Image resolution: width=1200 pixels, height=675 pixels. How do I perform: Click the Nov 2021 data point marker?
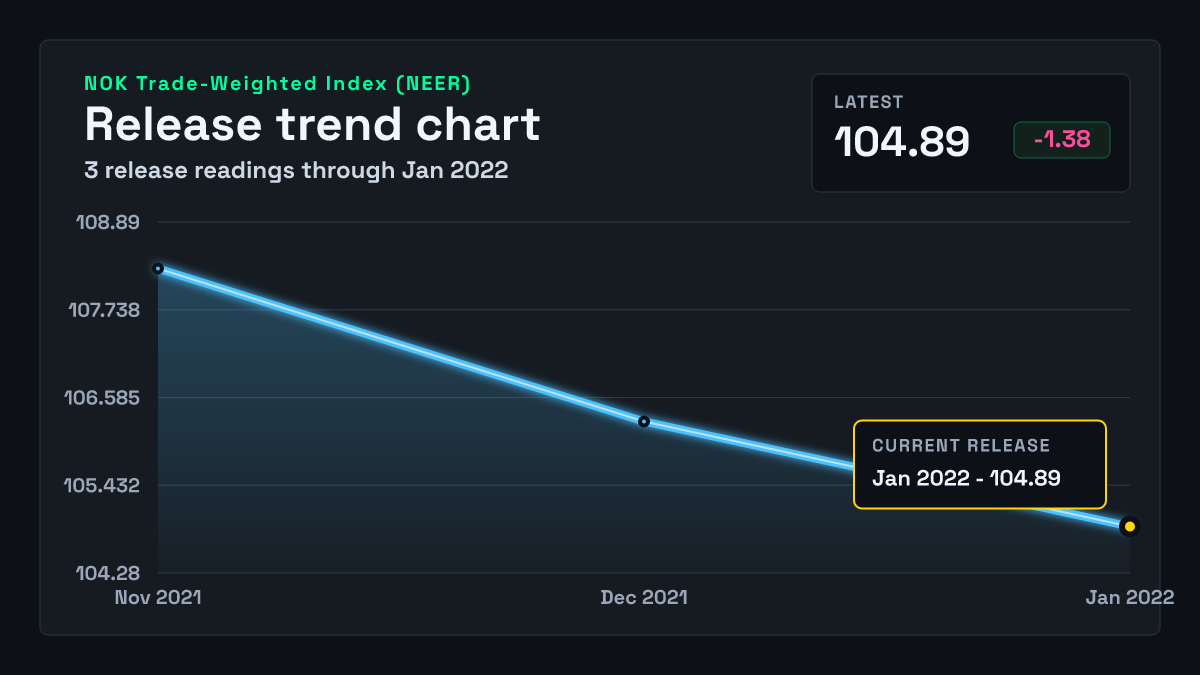(158, 268)
